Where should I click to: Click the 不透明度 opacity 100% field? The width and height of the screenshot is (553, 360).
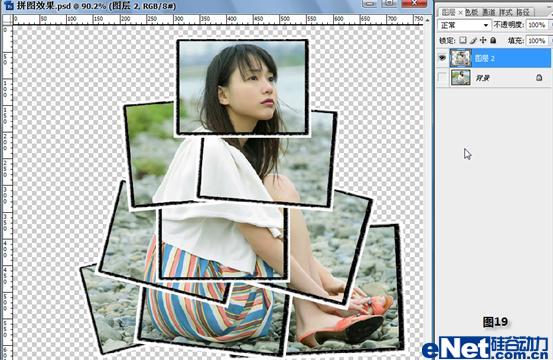[537, 25]
